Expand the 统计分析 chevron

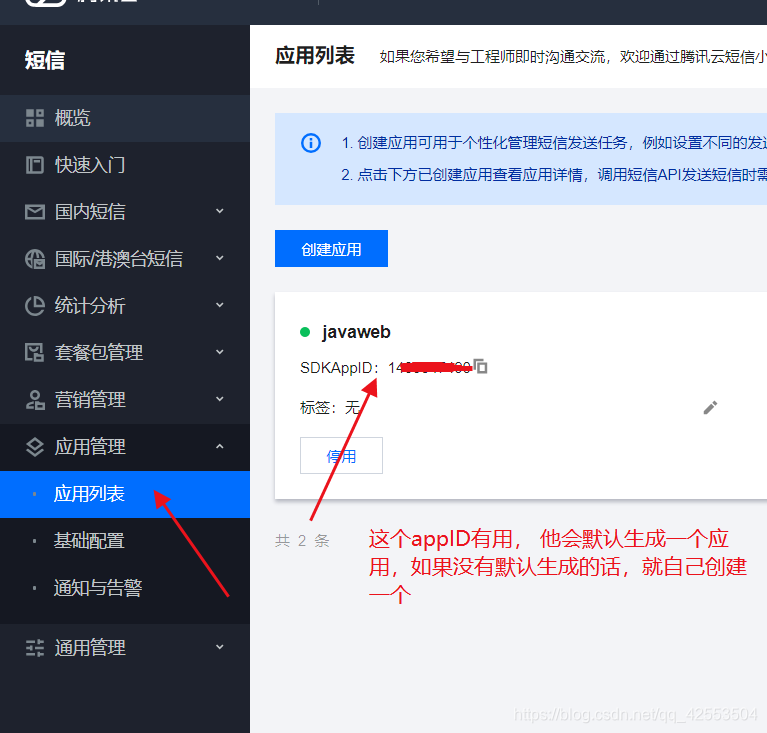tap(220, 305)
